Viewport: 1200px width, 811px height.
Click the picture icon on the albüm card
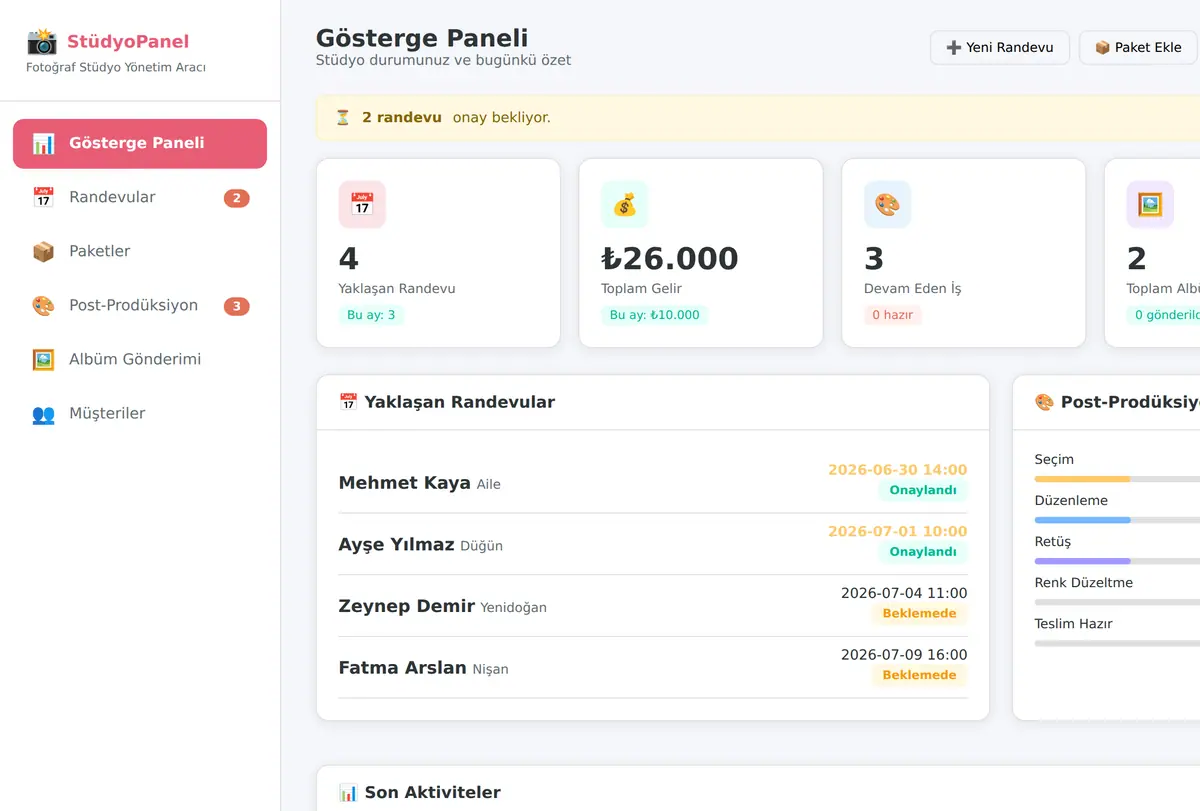coord(1150,204)
